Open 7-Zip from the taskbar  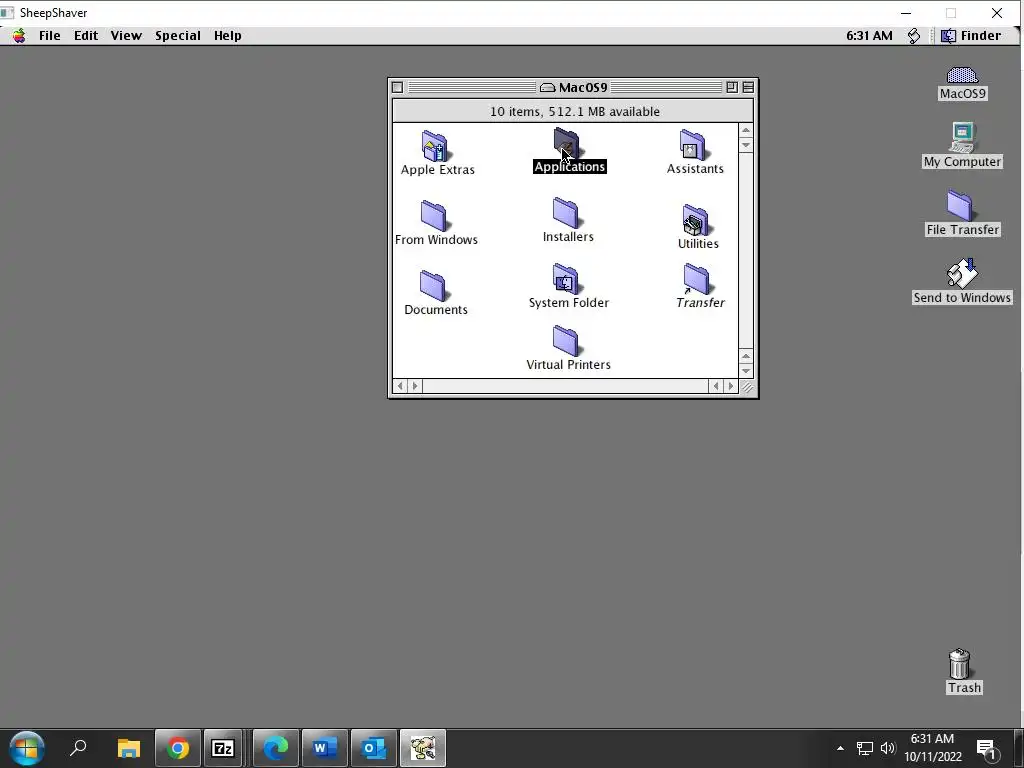coord(223,748)
